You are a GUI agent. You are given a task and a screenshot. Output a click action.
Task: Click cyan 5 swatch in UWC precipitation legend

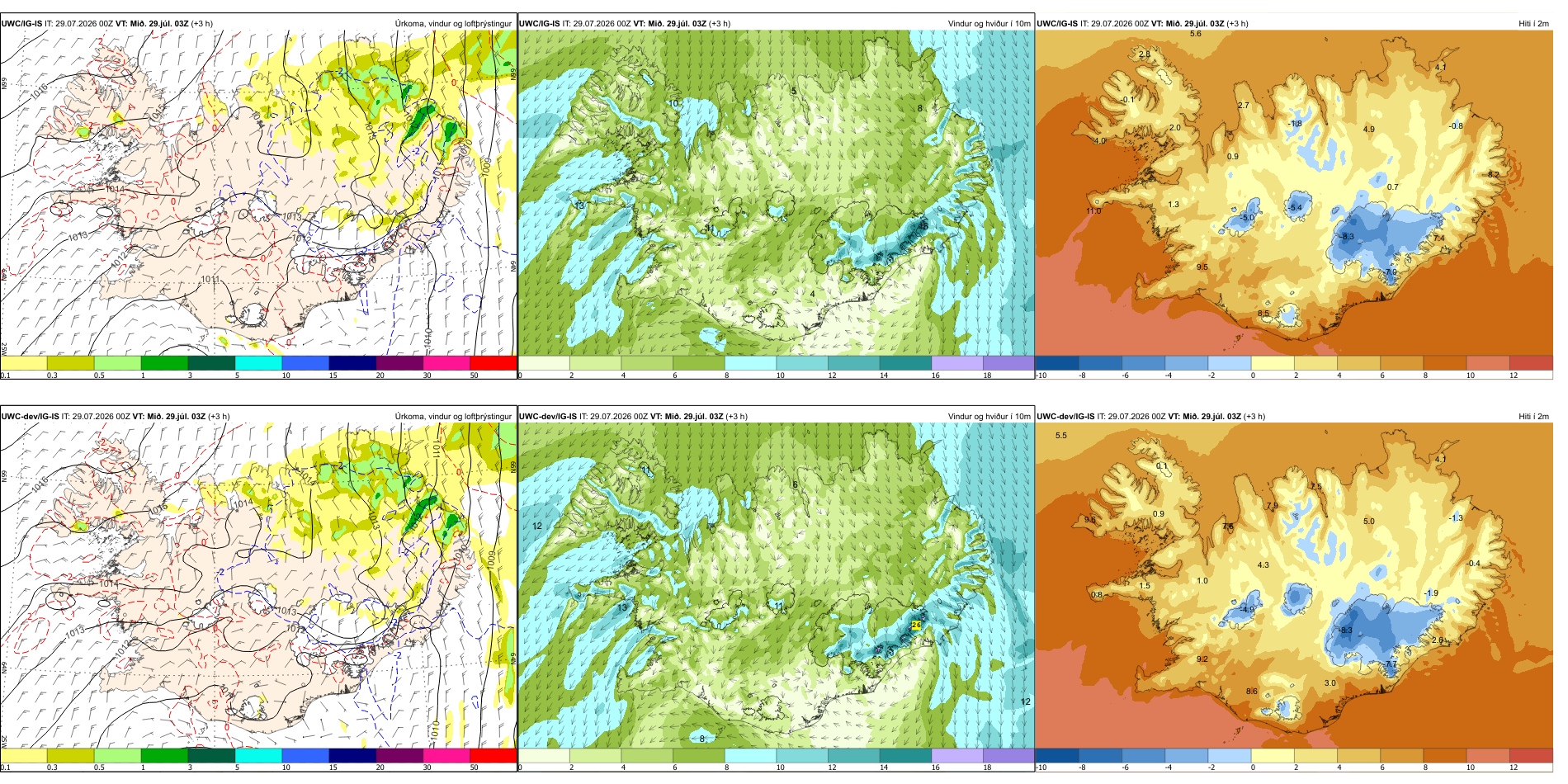(x=258, y=363)
